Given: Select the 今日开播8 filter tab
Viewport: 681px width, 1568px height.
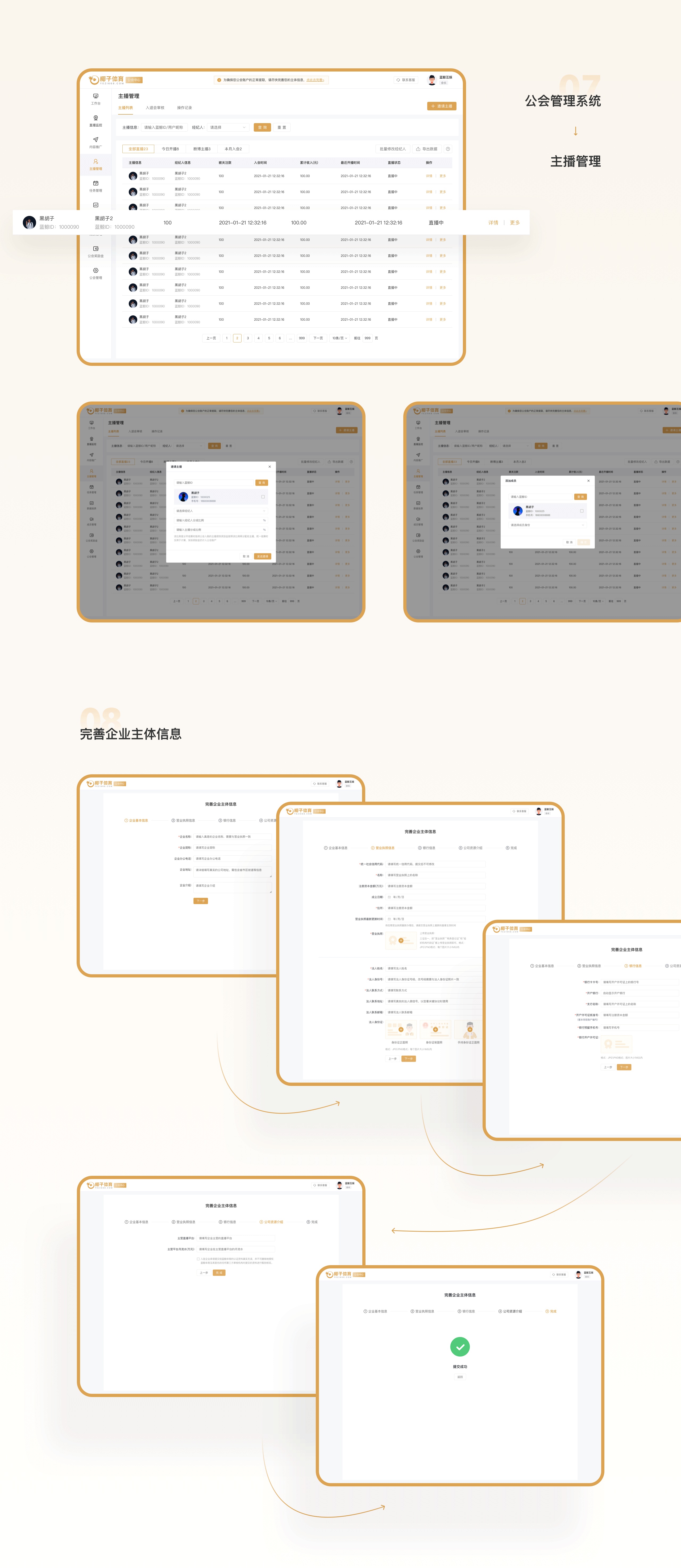Looking at the screenshot, I should tap(170, 149).
